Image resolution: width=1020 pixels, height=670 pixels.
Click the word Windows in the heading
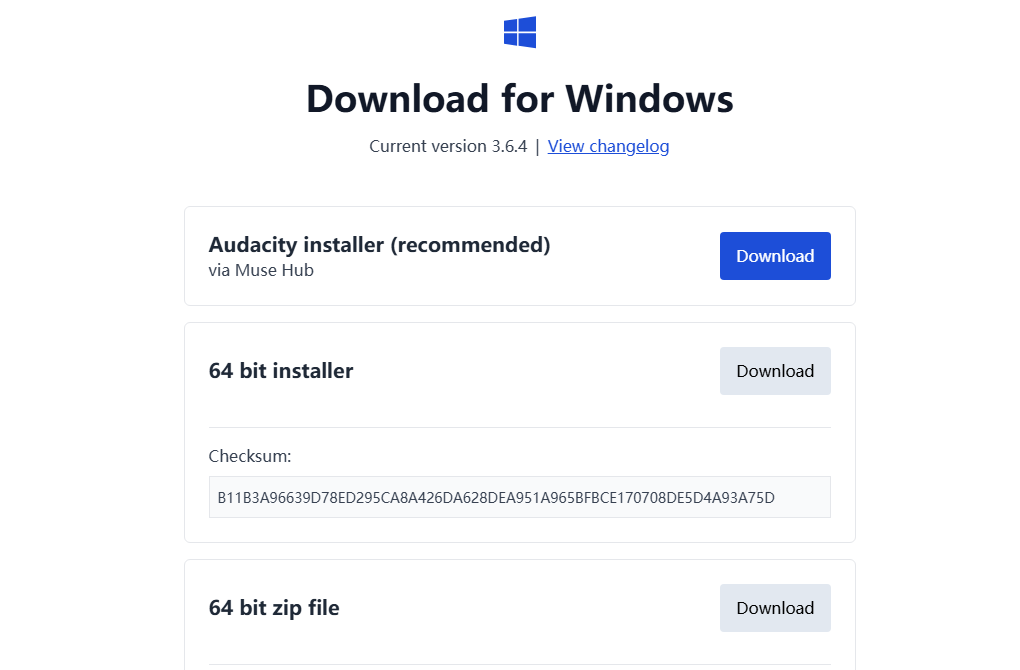pyautogui.click(x=649, y=99)
